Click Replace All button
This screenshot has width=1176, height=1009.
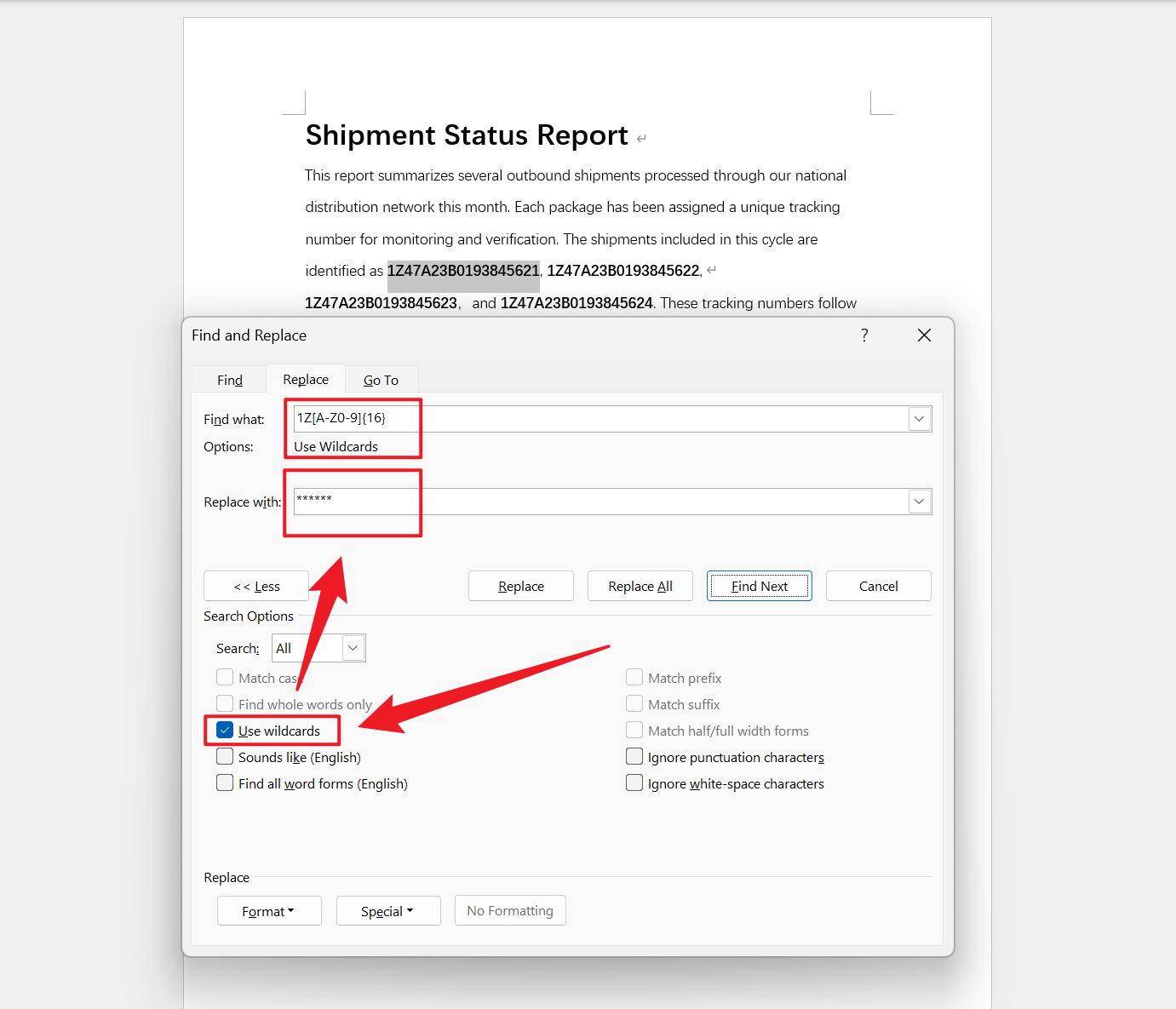pos(640,586)
